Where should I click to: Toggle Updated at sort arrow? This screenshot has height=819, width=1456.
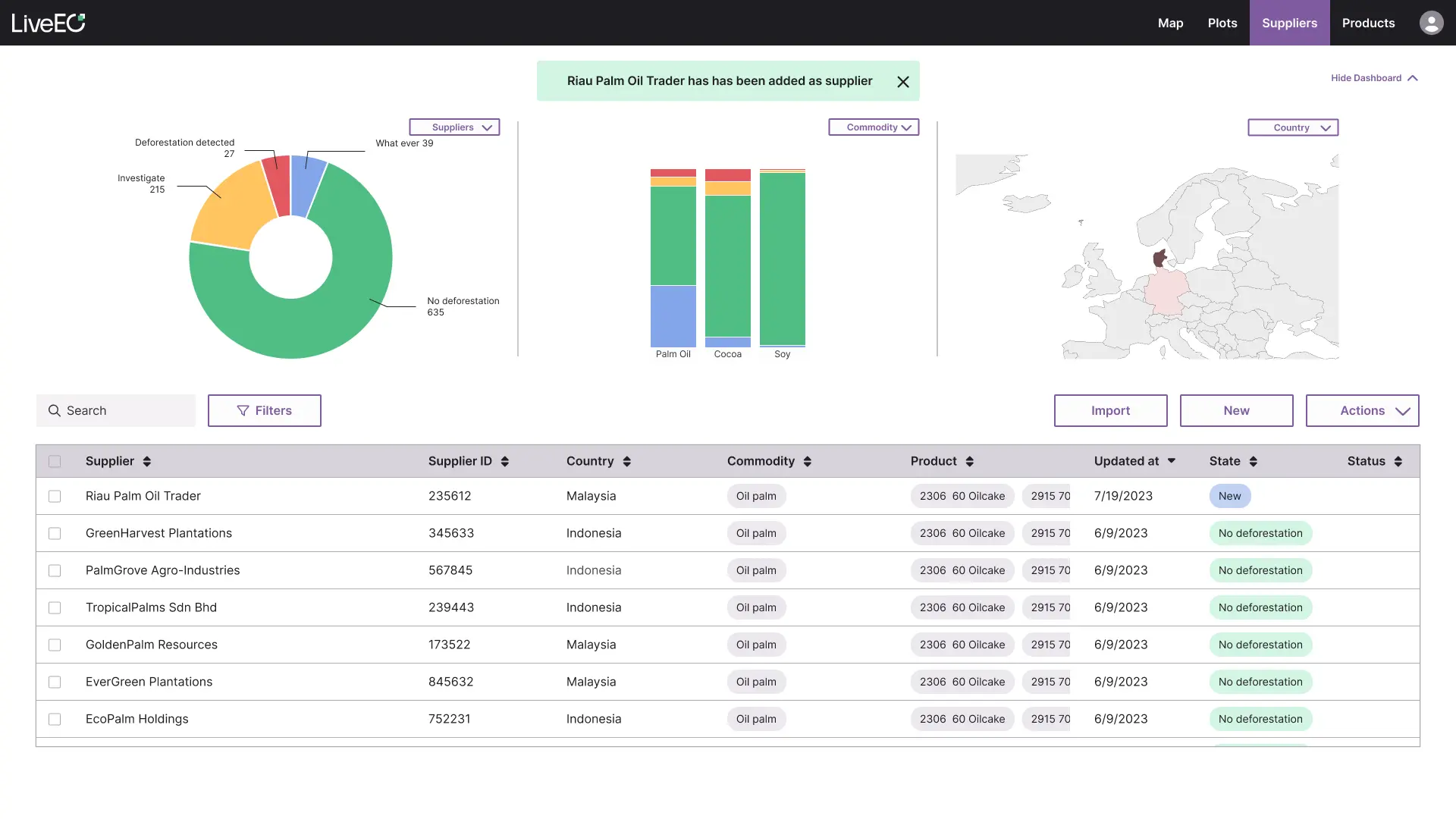click(x=1172, y=461)
